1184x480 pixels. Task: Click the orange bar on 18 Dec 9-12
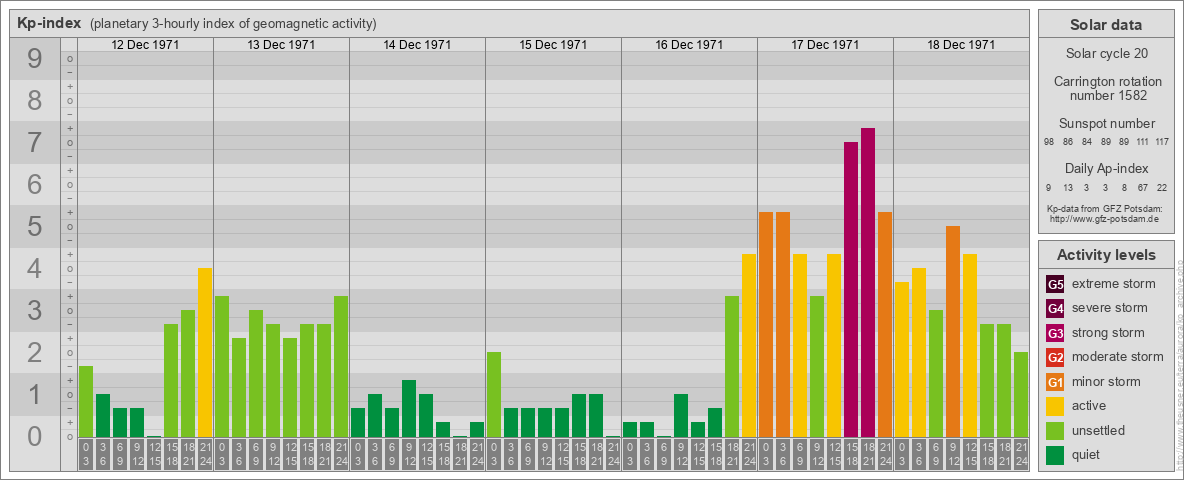[953, 331]
